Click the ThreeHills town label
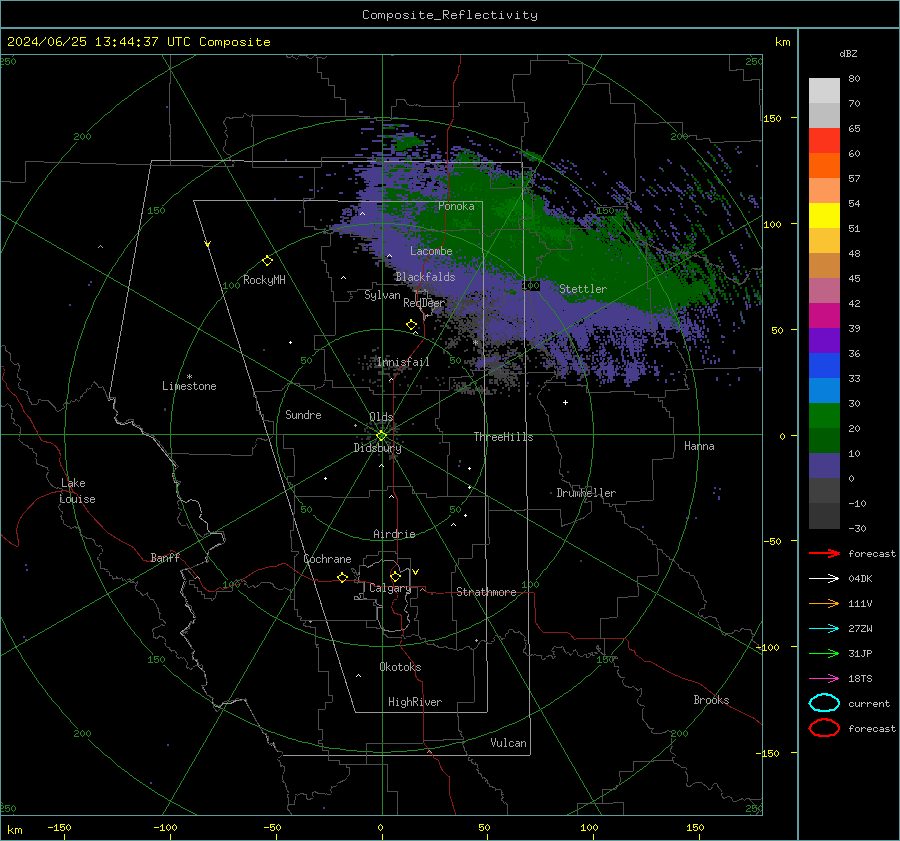 [x=503, y=437]
